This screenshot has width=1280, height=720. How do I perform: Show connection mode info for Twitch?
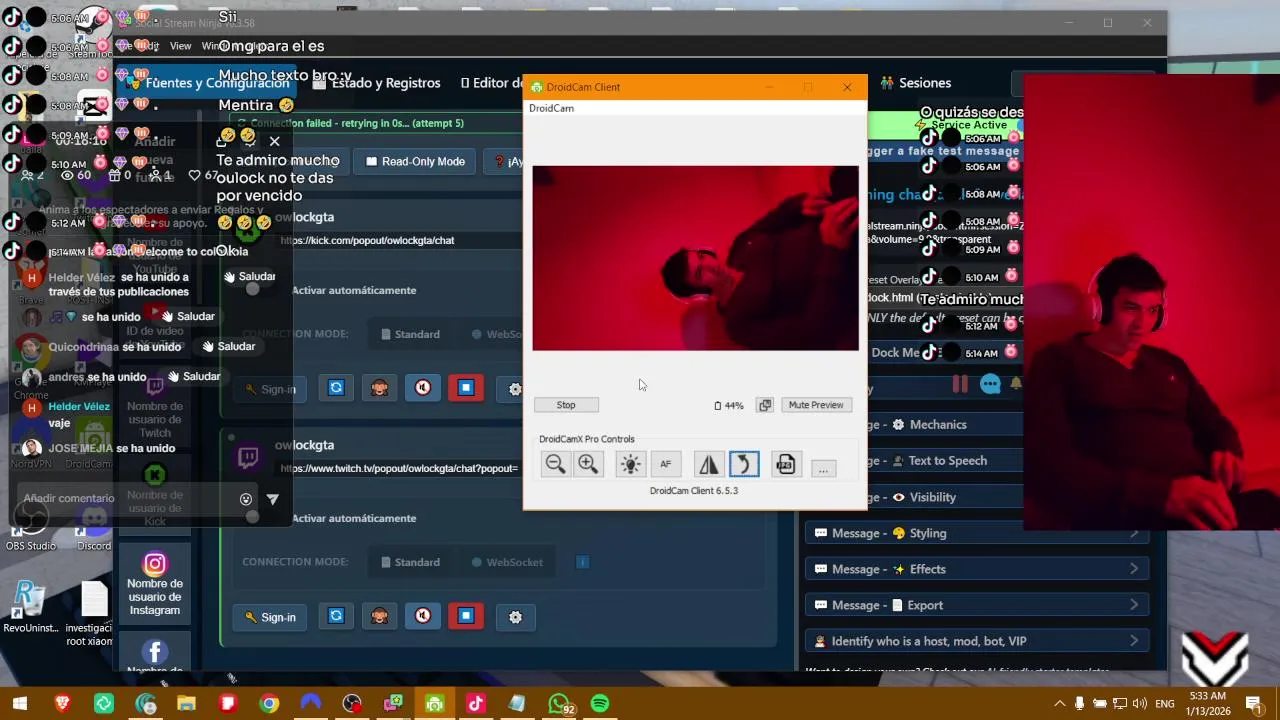click(582, 562)
